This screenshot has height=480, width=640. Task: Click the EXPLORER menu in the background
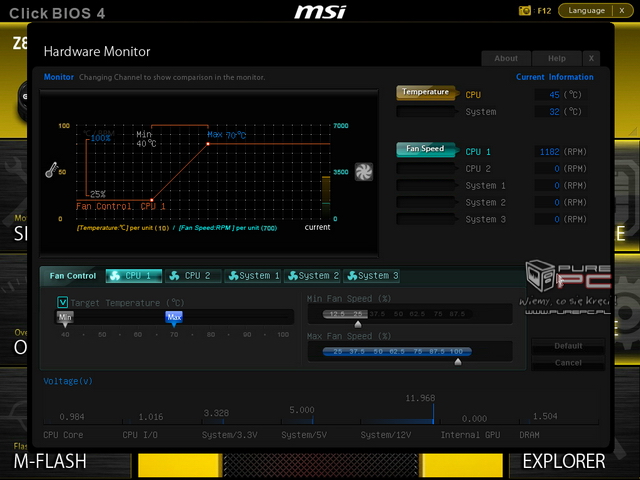(x=564, y=461)
